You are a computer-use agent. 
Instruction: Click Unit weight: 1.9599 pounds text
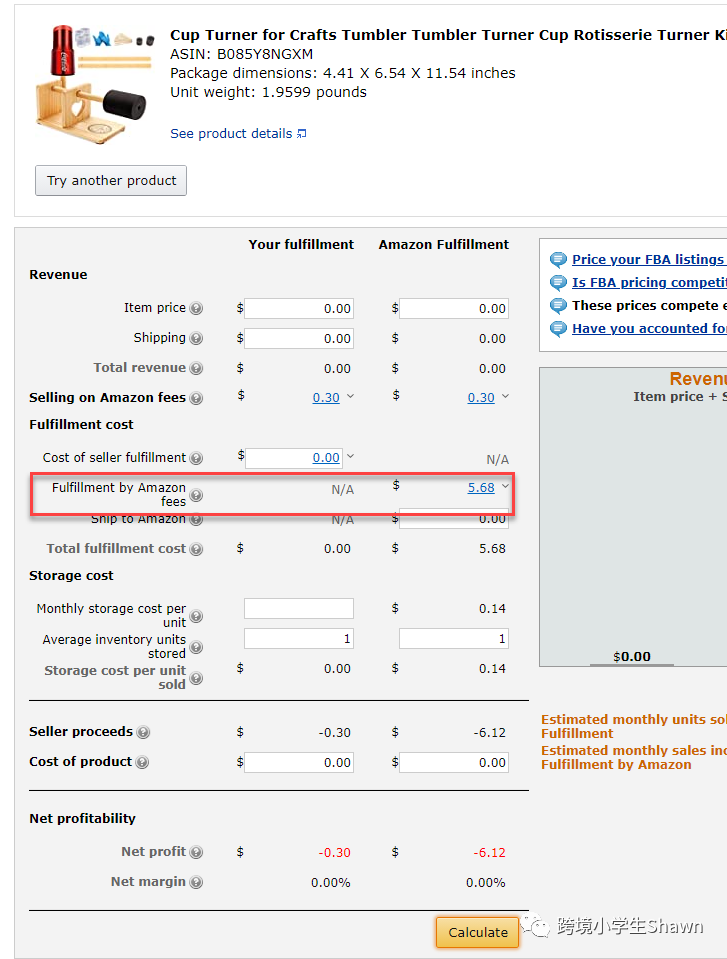point(268,92)
